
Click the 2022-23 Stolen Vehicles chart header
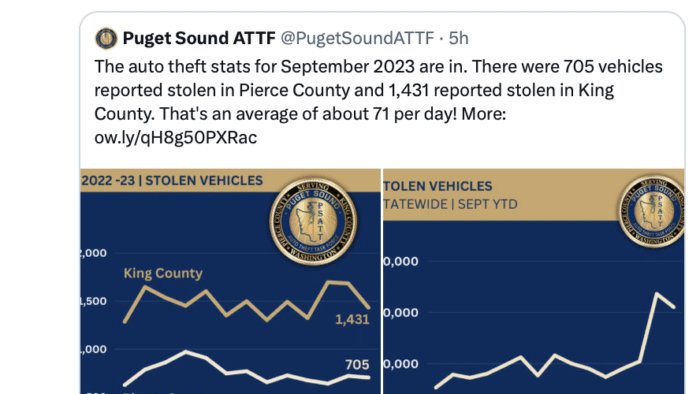[x=172, y=181]
